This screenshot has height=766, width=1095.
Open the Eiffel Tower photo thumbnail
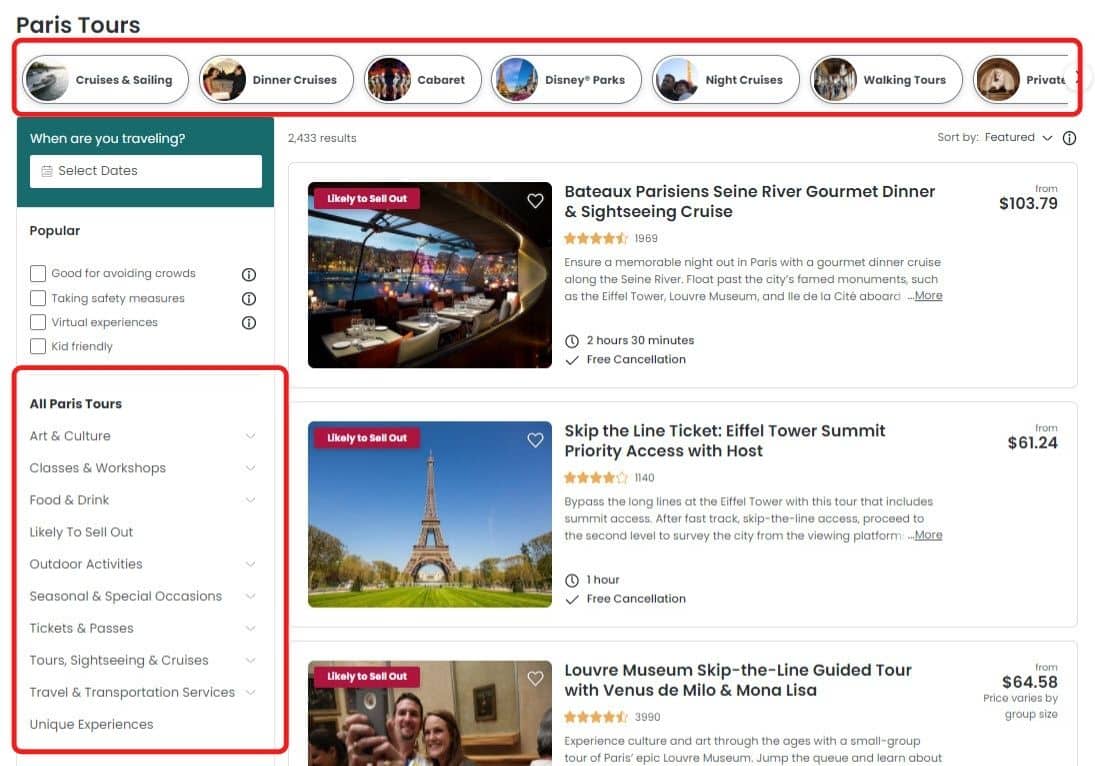tap(429, 515)
